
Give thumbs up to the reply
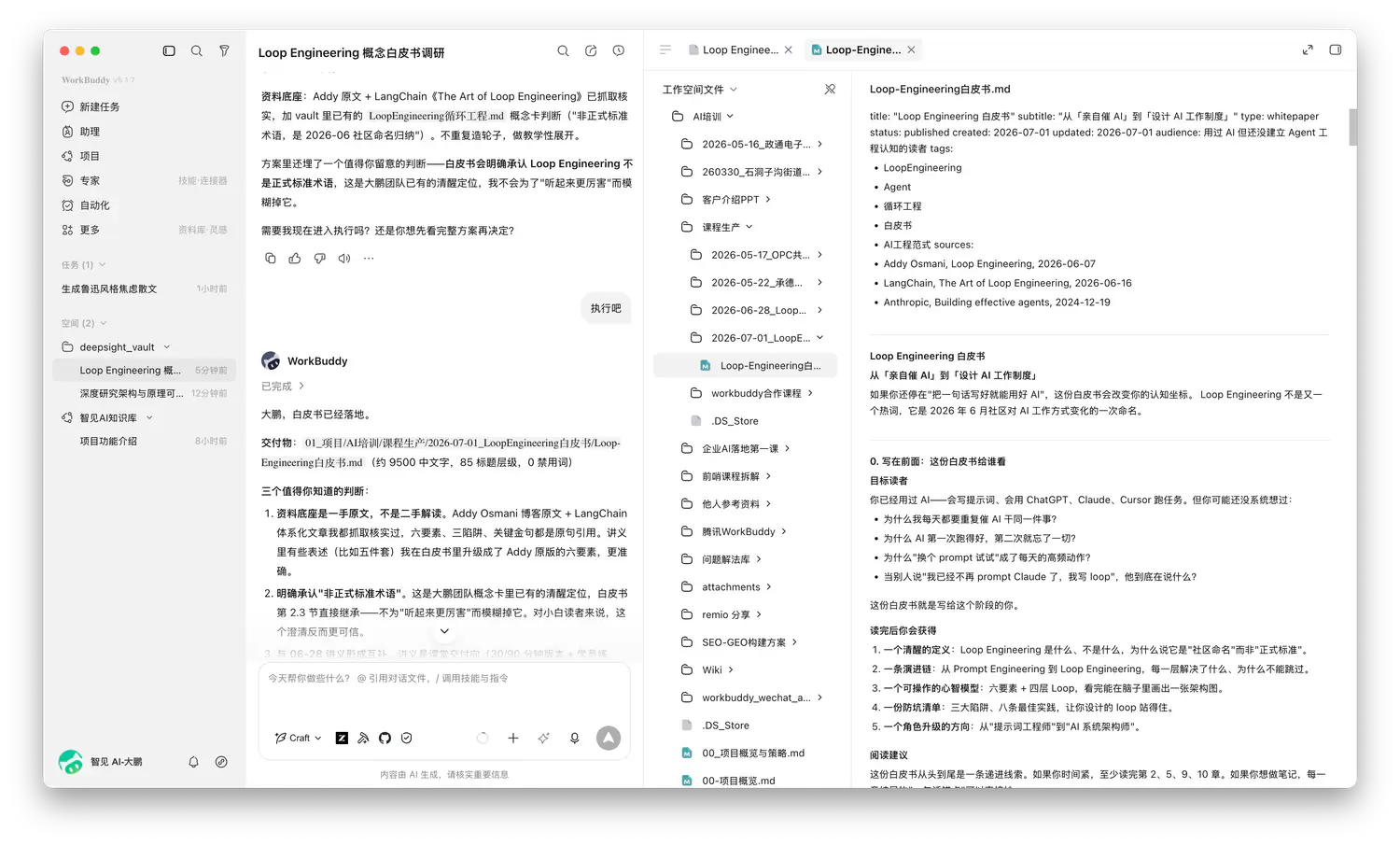point(295,259)
